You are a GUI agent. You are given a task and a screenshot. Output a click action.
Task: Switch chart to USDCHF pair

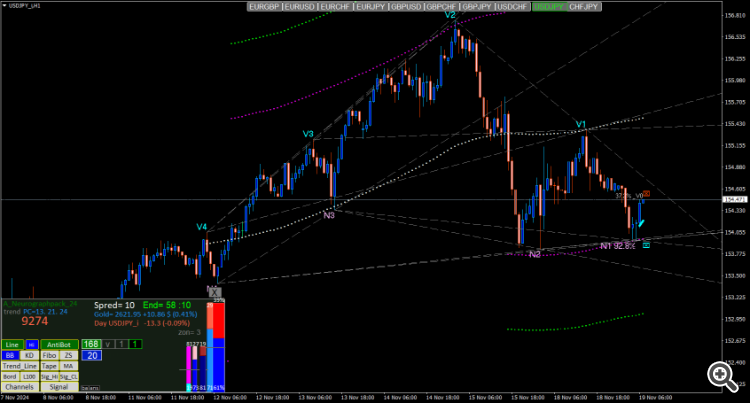[x=512, y=7]
